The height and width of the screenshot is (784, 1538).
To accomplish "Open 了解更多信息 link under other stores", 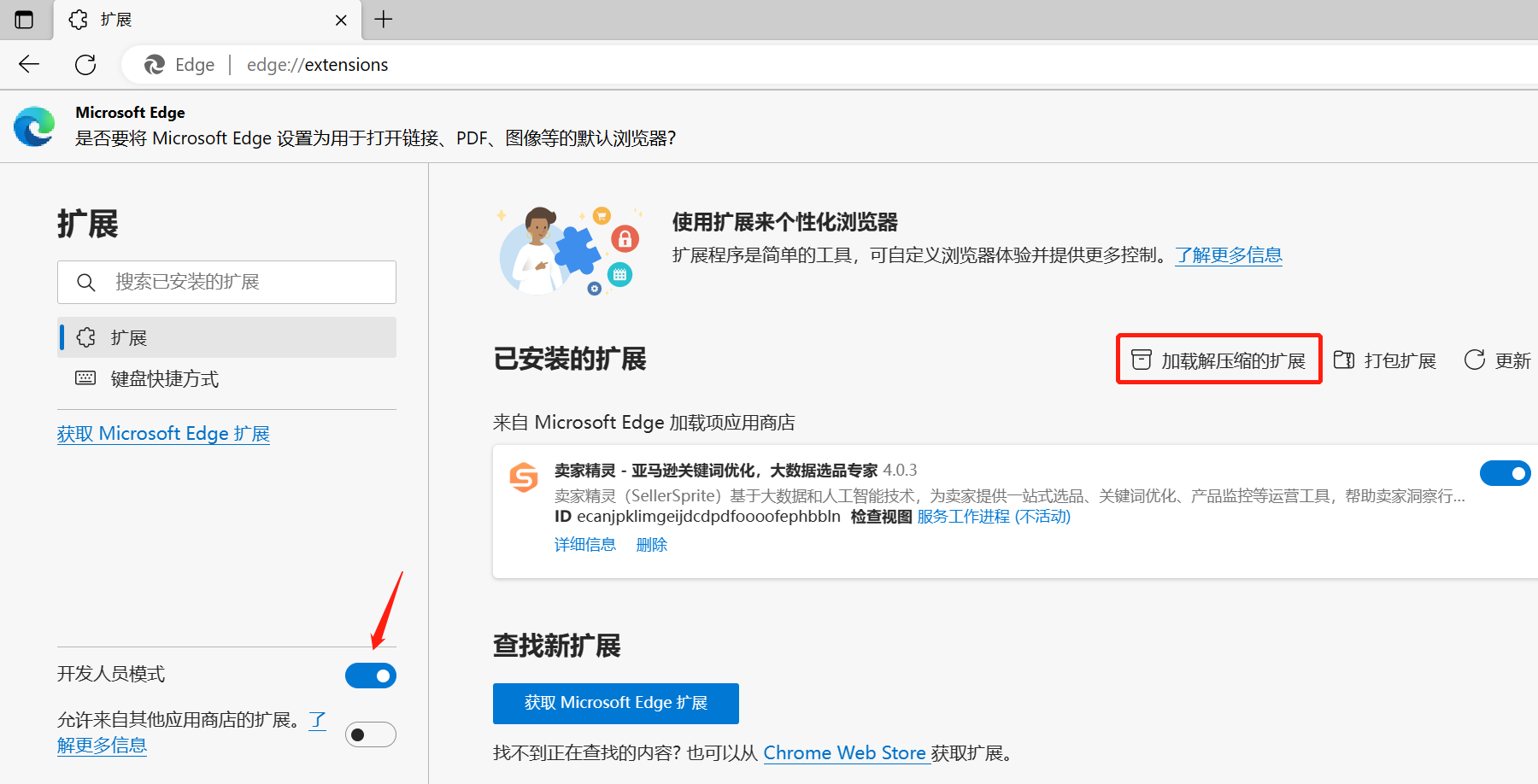I will coord(103,745).
